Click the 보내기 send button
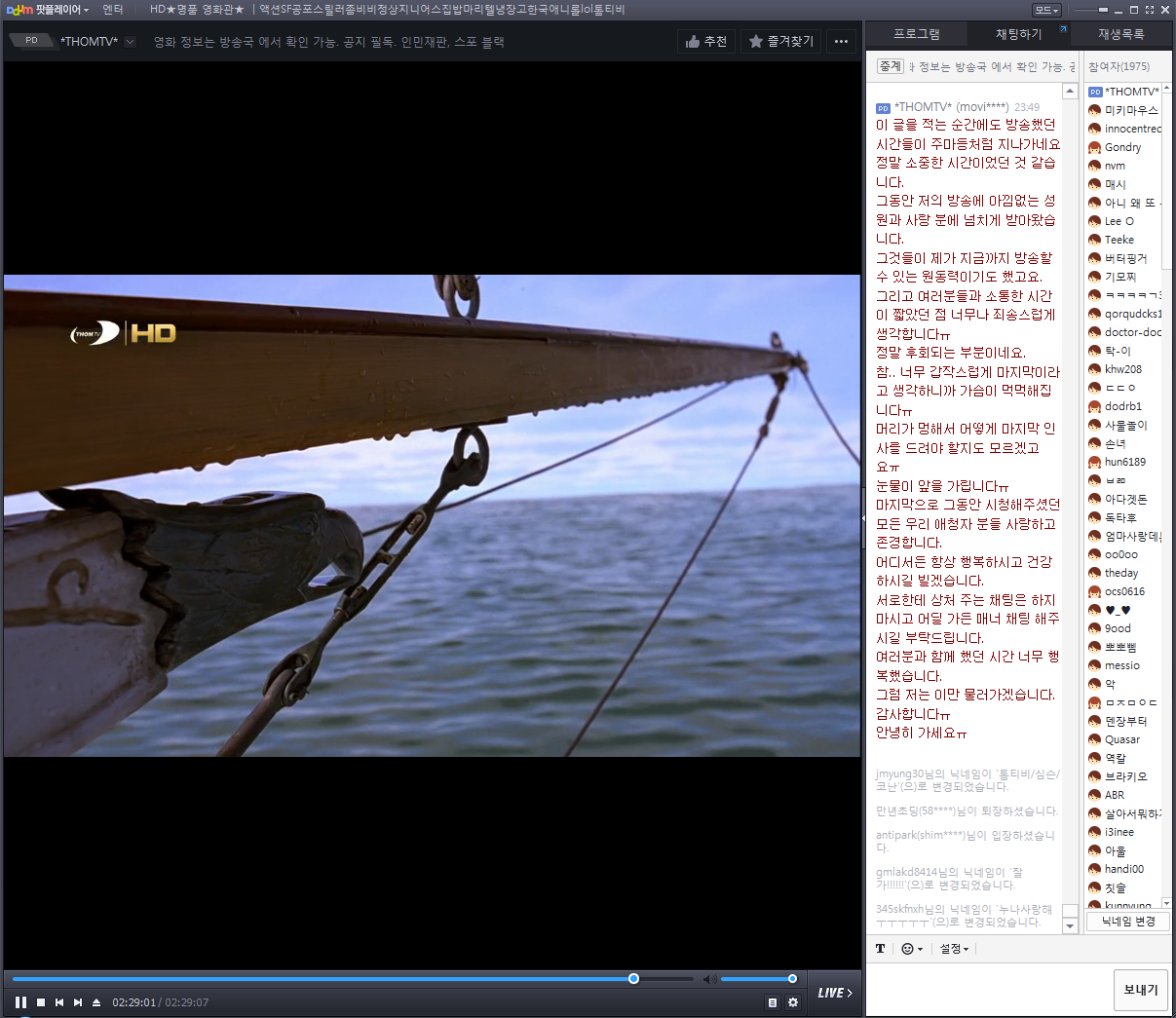The height and width of the screenshot is (1018, 1176). click(x=1141, y=990)
